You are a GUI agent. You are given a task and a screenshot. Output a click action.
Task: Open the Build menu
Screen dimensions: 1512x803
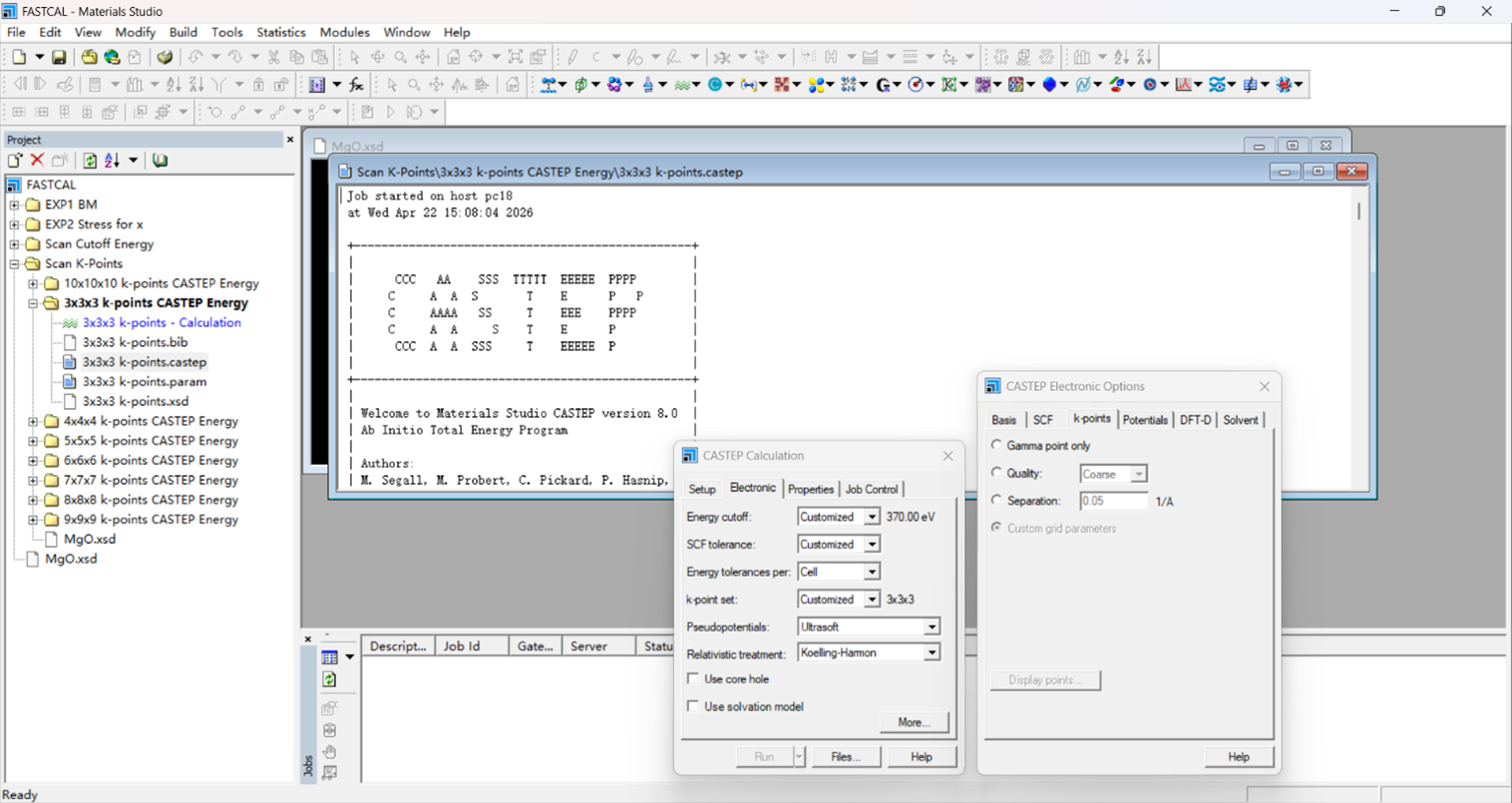coord(184,32)
